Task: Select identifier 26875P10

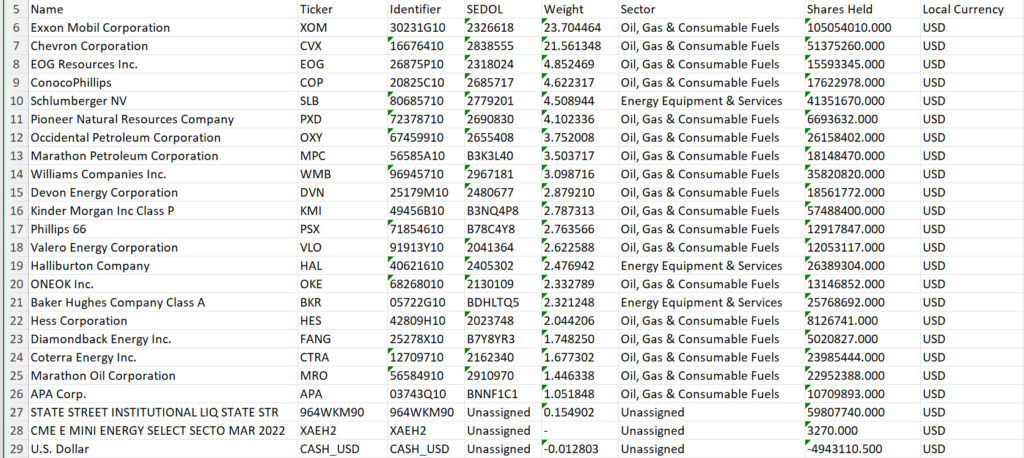Action: pos(425,65)
